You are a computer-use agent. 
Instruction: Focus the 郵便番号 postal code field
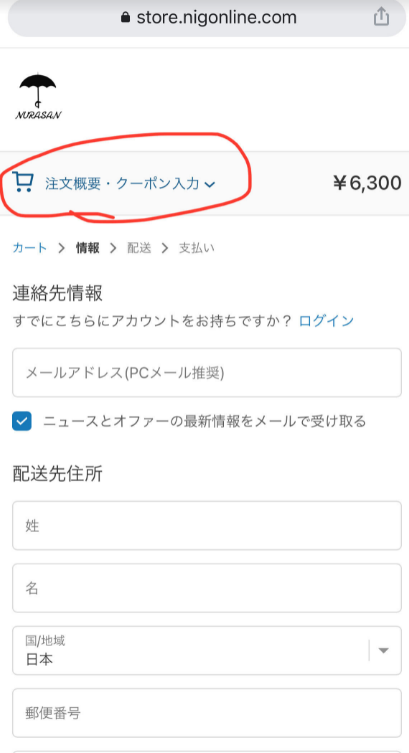coord(207,713)
